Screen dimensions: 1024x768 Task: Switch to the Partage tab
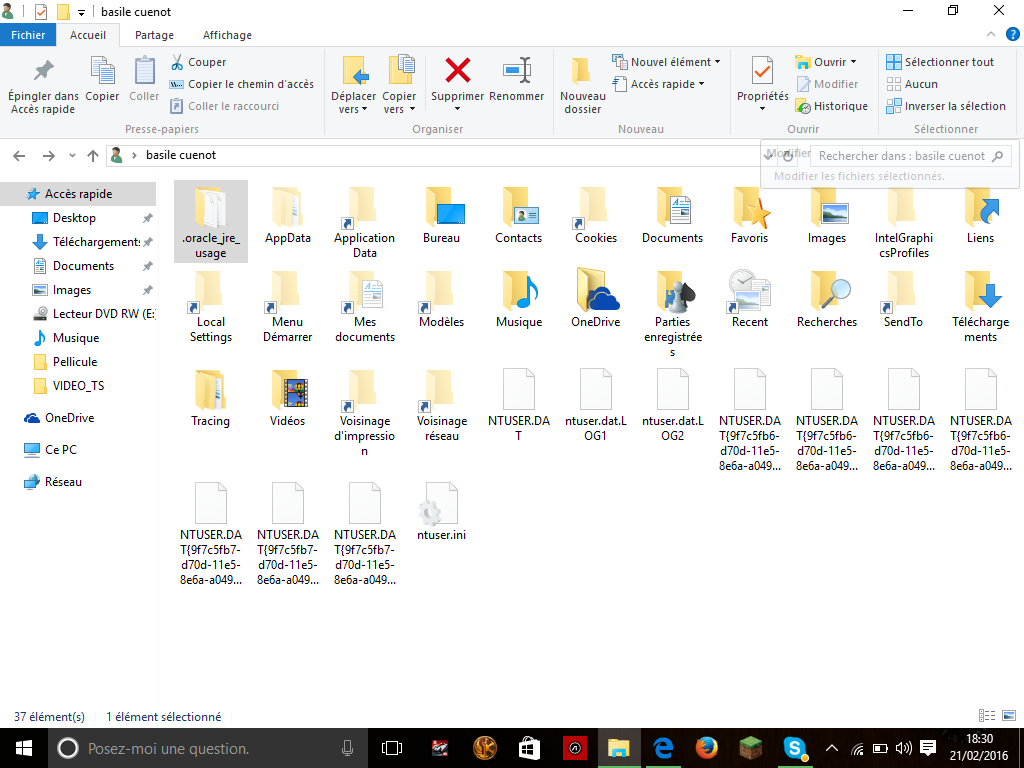point(154,35)
